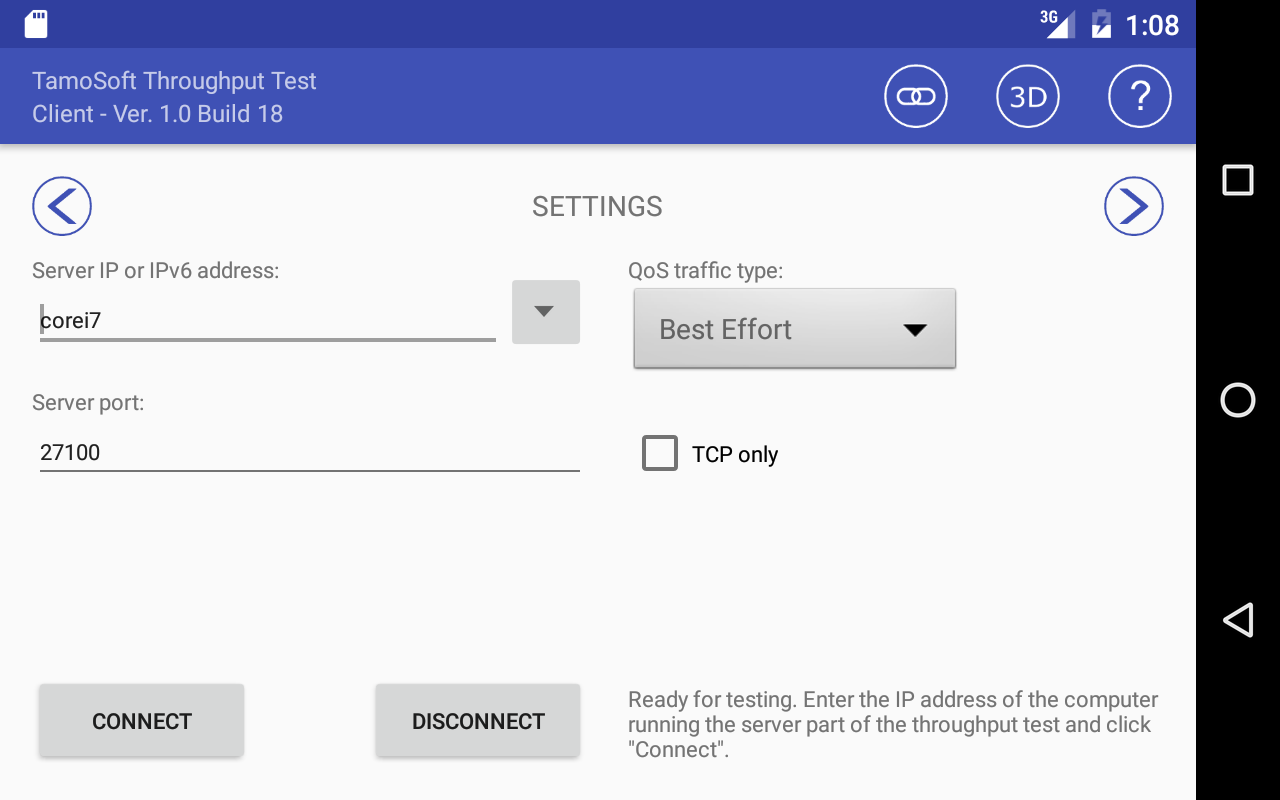Click the Server IP address field
This screenshot has height=800, width=1280.
[267, 321]
